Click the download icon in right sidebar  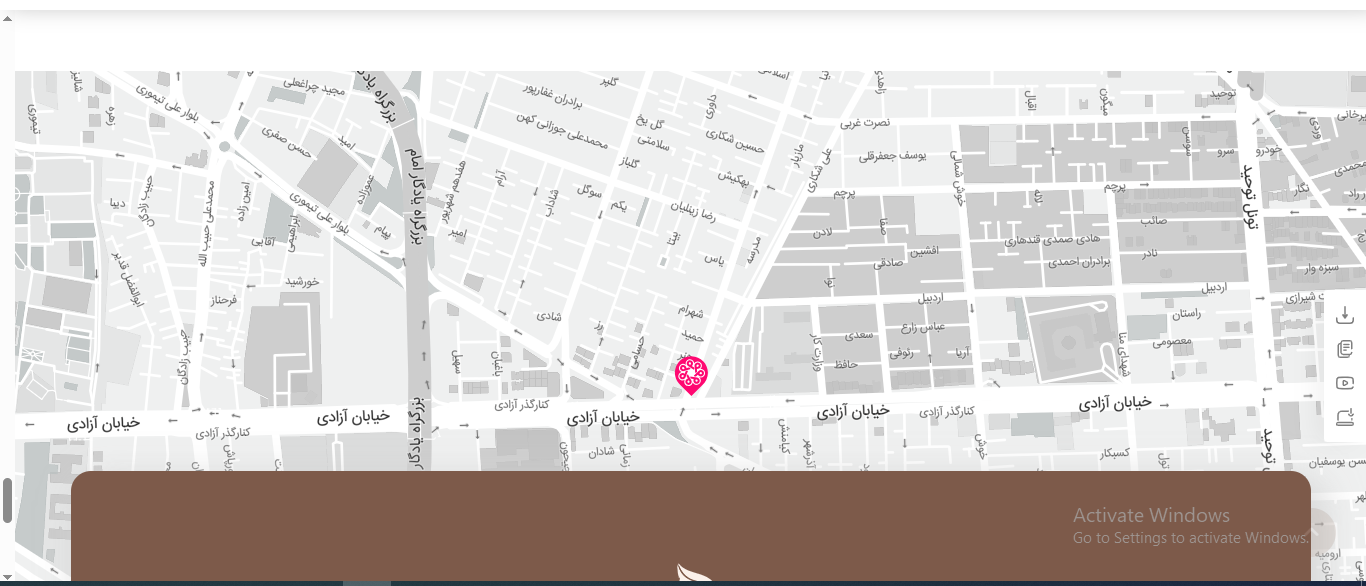(1345, 316)
